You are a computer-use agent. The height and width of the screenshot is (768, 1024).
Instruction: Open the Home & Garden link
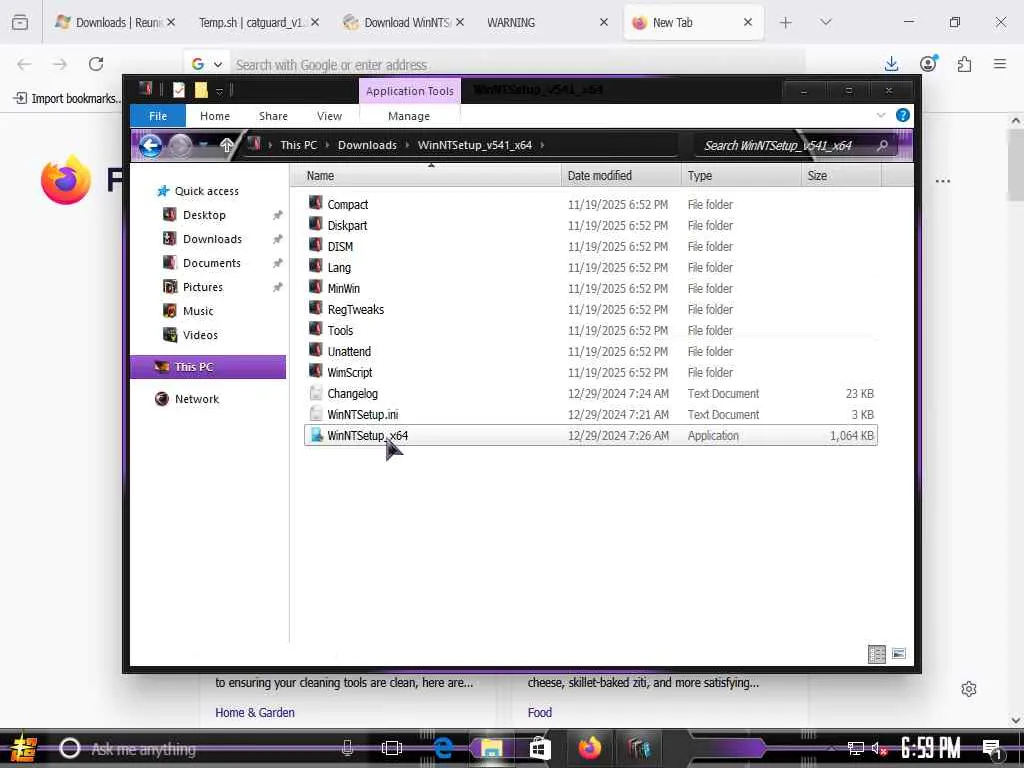[255, 712]
